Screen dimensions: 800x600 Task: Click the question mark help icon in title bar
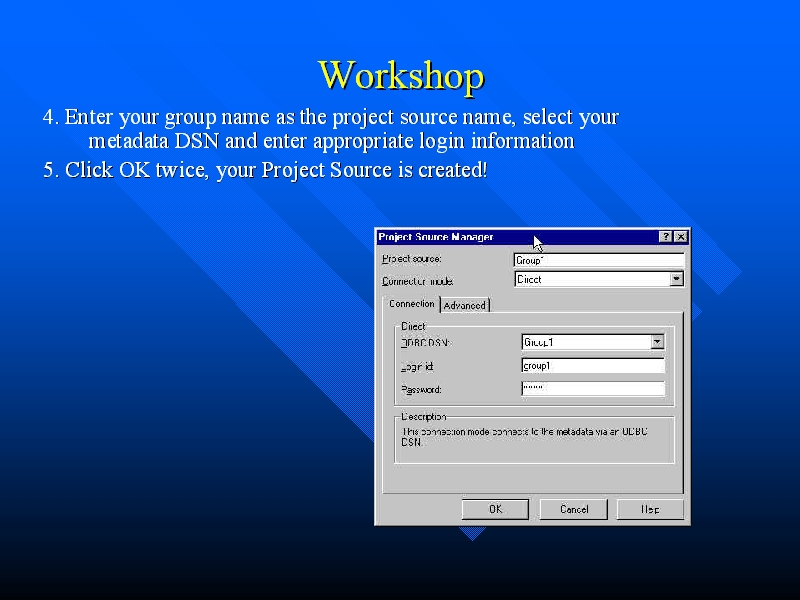point(666,237)
